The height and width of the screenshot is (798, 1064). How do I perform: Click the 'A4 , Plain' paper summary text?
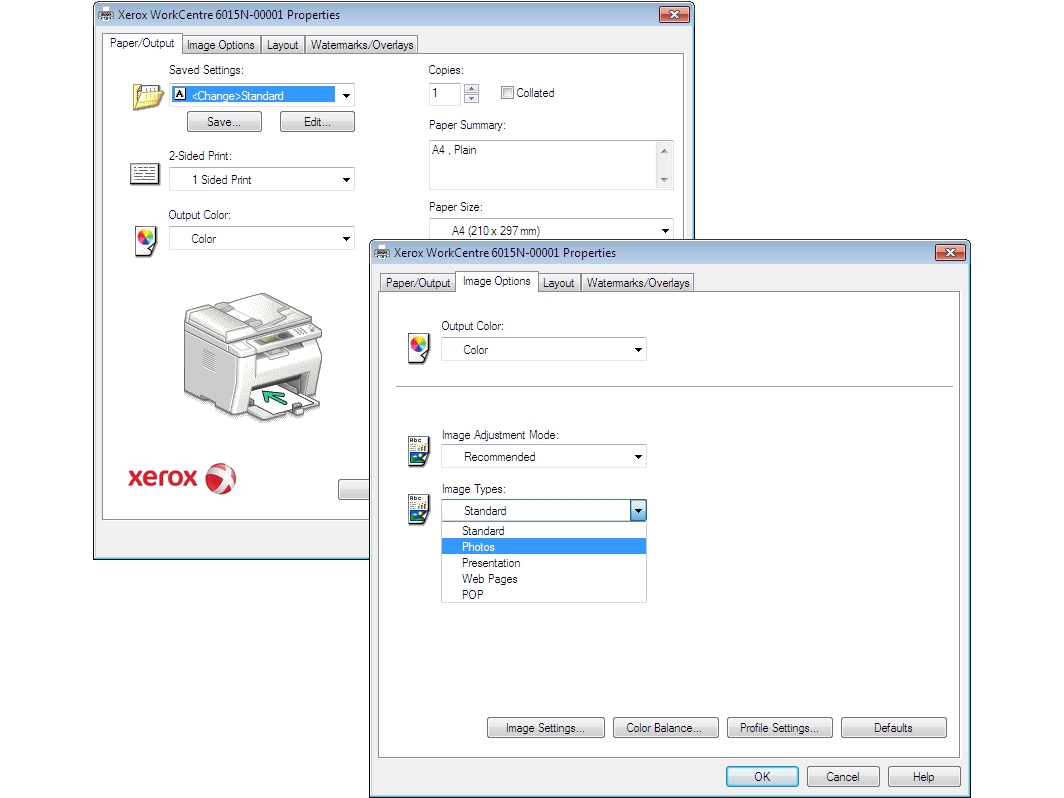tap(454, 149)
